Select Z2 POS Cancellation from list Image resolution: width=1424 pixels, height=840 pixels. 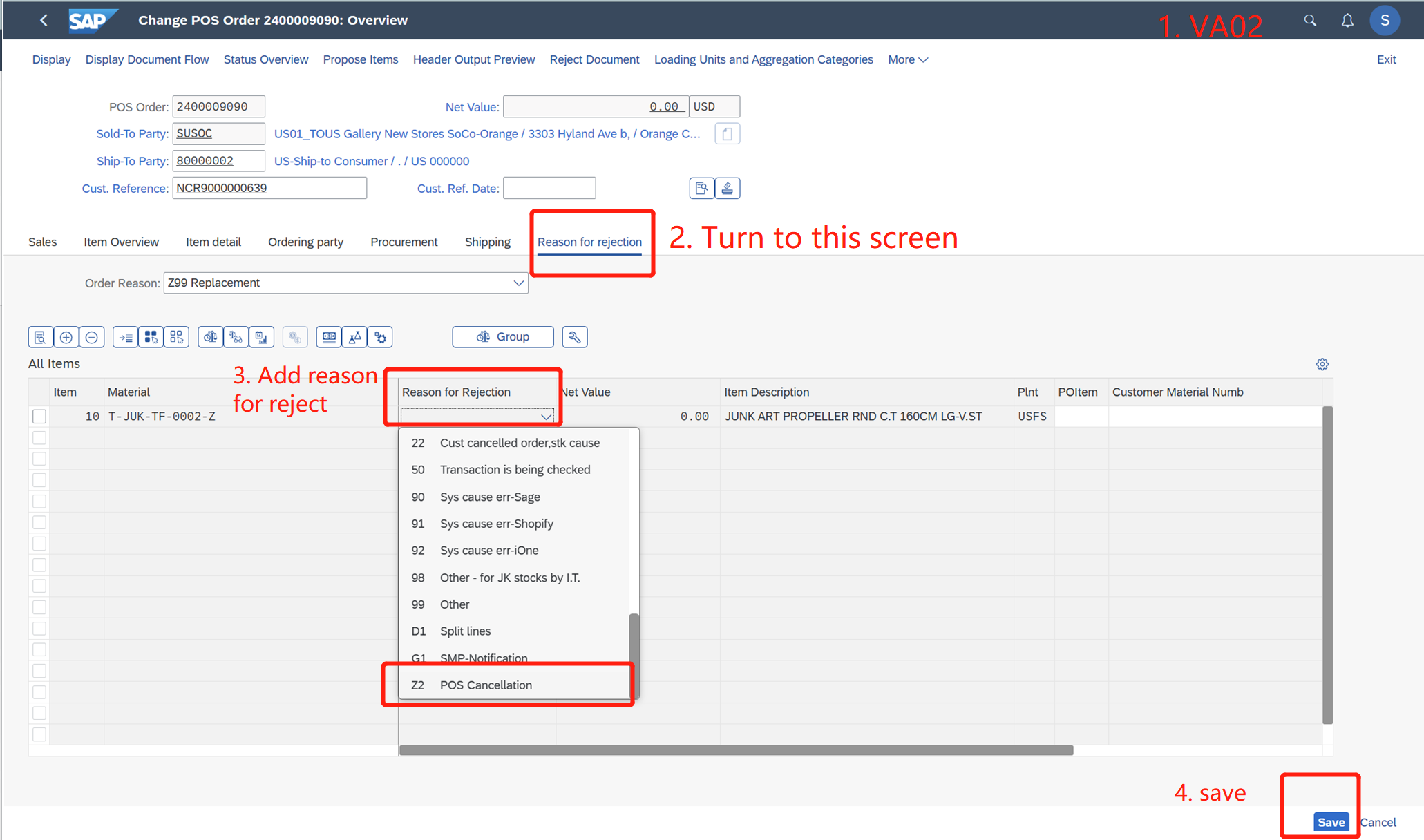point(486,685)
